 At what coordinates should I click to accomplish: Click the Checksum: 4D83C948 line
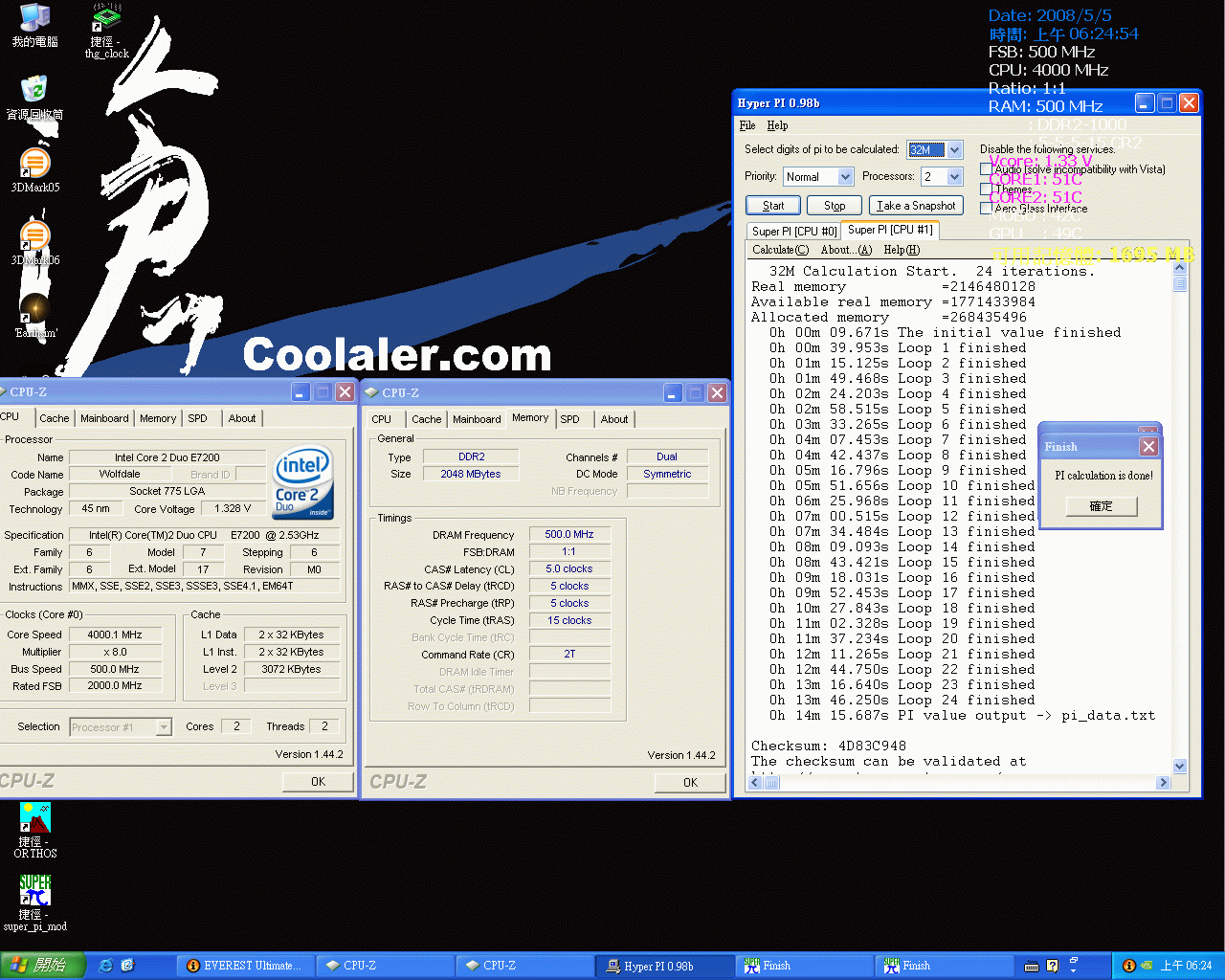[829, 746]
